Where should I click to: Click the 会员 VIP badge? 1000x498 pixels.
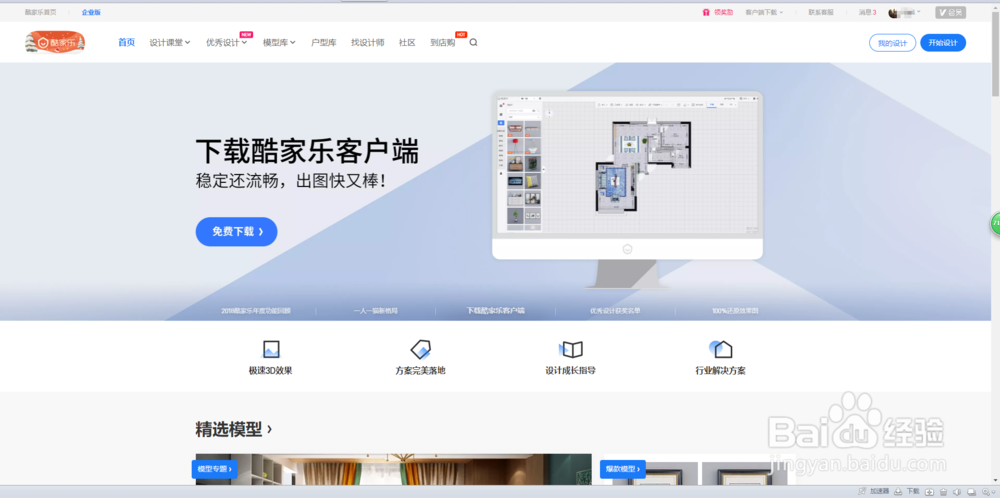point(950,12)
